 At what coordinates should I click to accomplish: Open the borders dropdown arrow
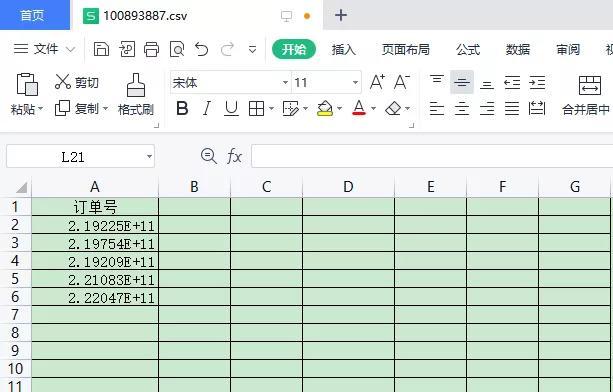pyautogui.click(x=271, y=108)
